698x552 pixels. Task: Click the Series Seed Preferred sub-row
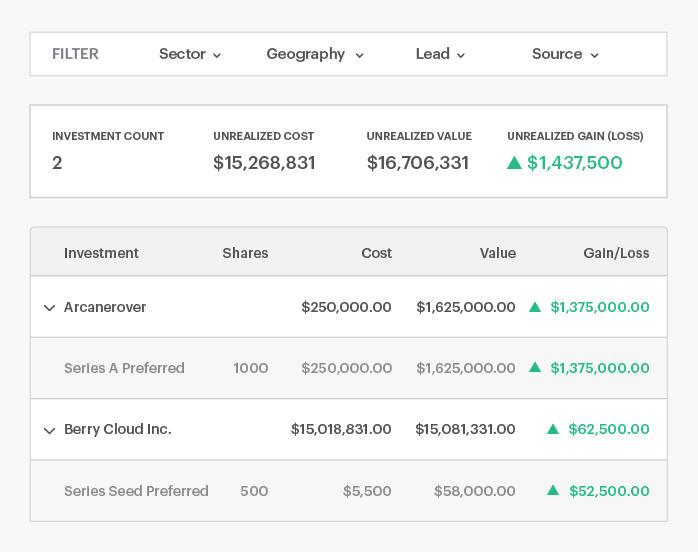(x=136, y=491)
